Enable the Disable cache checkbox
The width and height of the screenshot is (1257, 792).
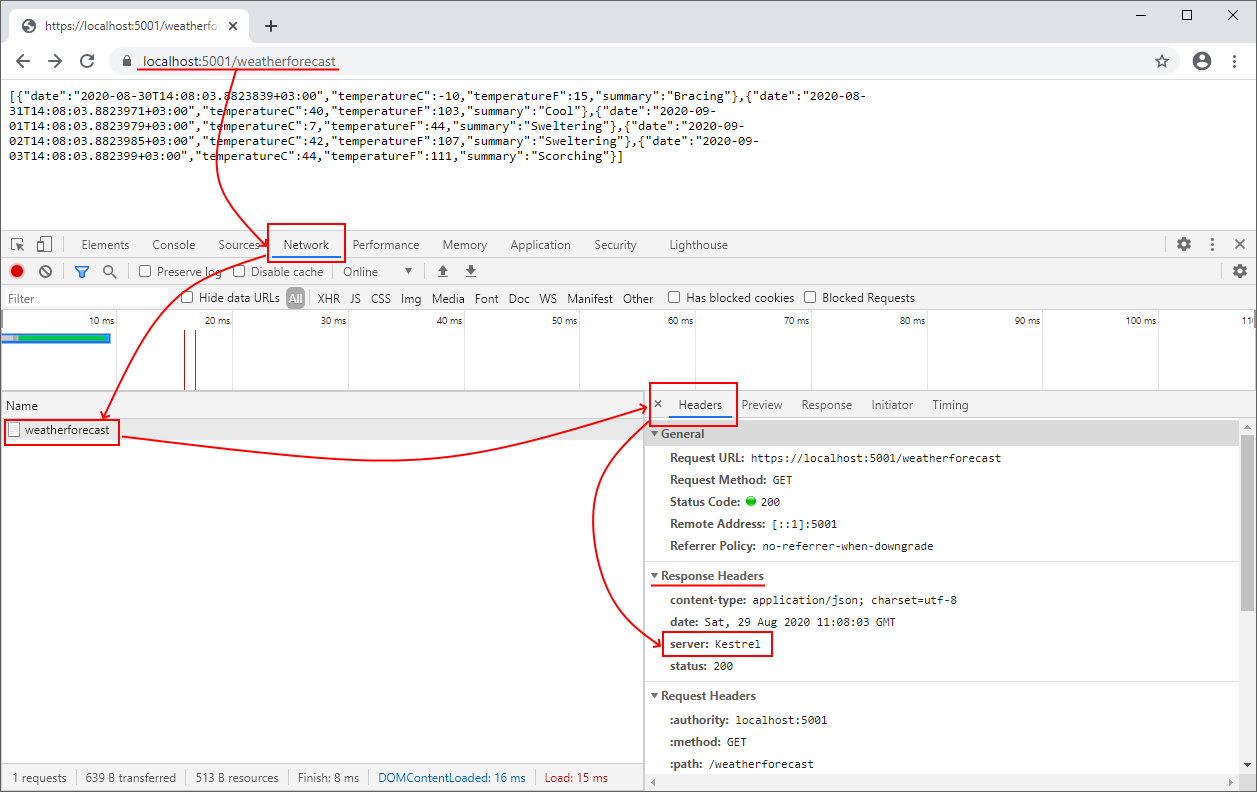click(239, 271)
